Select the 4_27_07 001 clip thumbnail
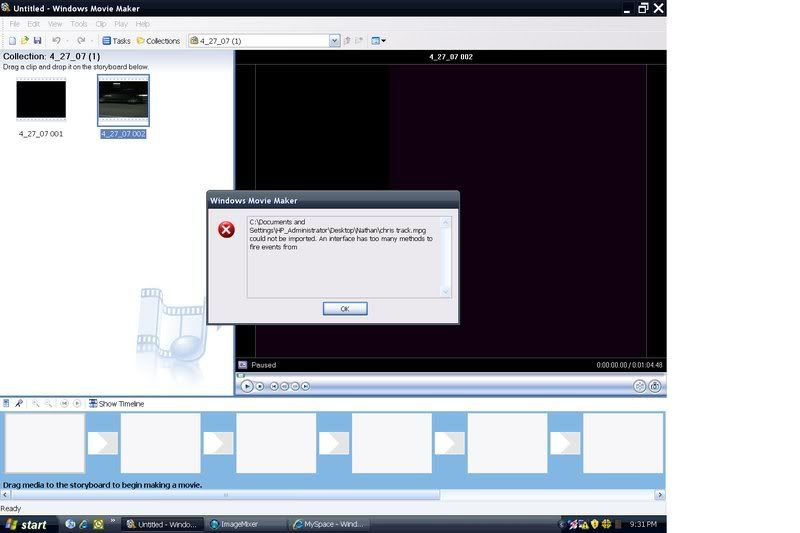800x533 pixels. point(41,100)
